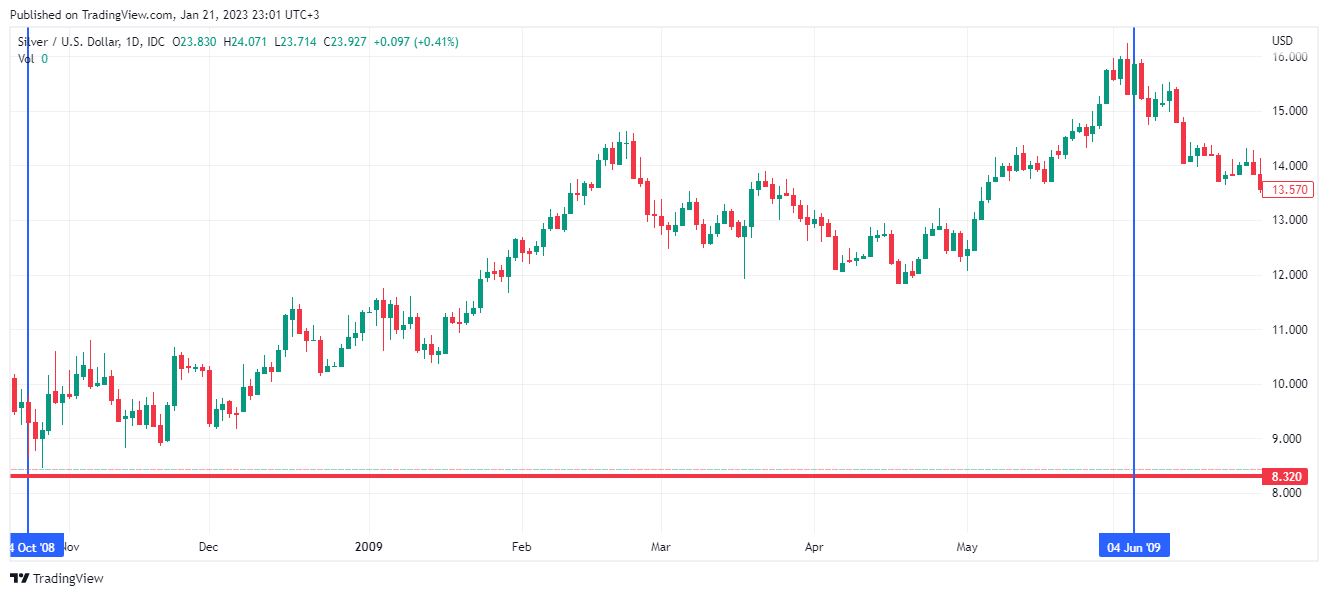Click the blue vertical line at June 2009
This screenshot has width=1328, height=596.
coord(1134,300)
